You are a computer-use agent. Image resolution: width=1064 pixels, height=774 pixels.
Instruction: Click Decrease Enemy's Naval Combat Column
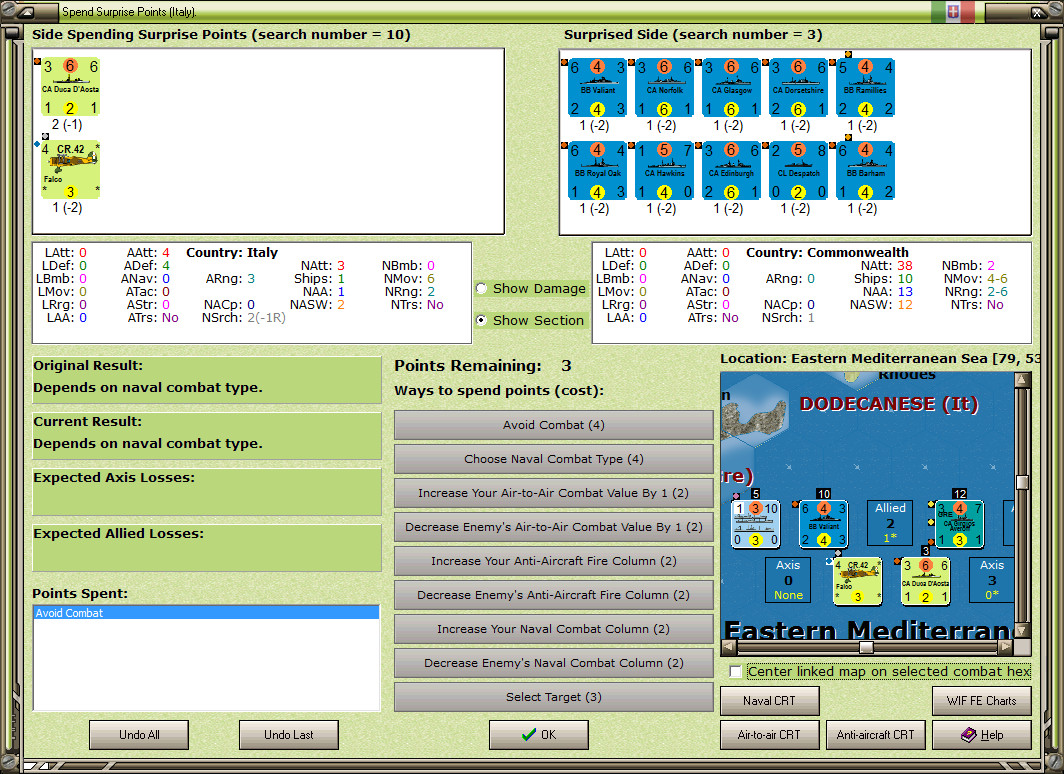554,663
